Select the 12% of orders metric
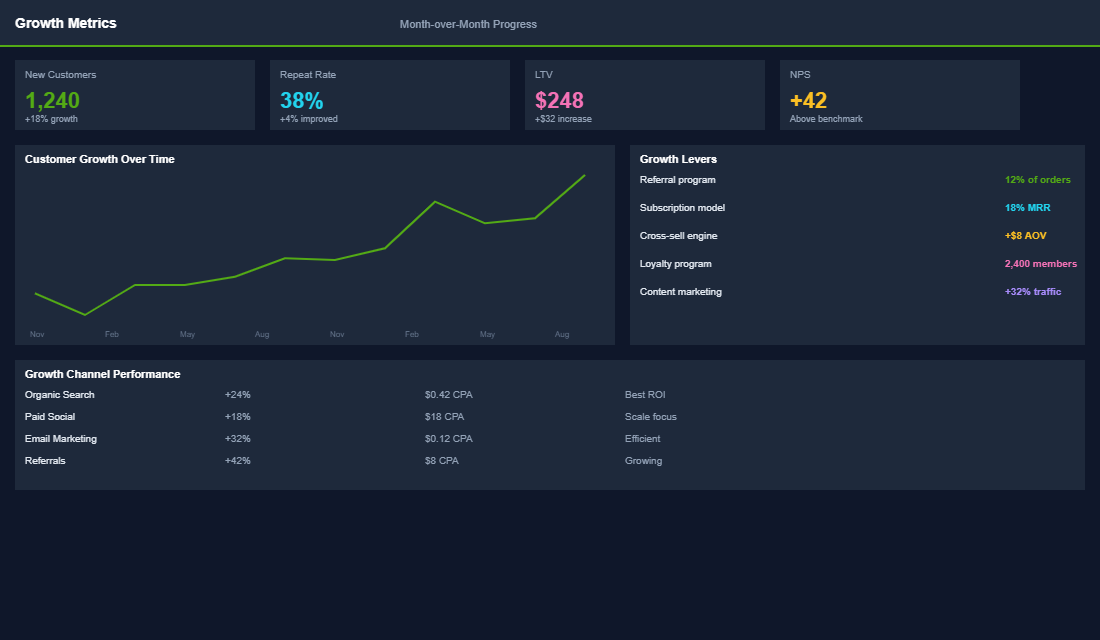The width and height of the screenshot is (1100, 640). pos(1036,179)
